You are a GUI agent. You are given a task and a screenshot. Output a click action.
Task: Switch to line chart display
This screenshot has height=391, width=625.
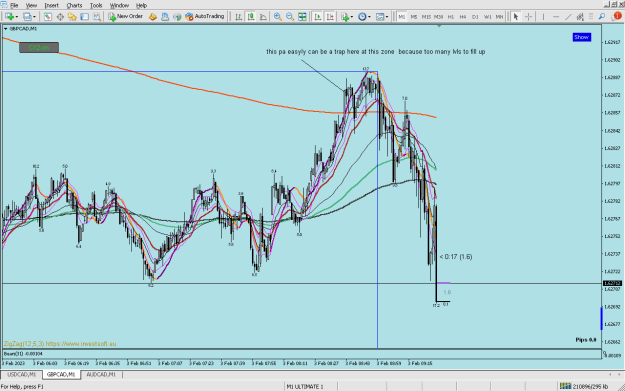coord(263,17)
